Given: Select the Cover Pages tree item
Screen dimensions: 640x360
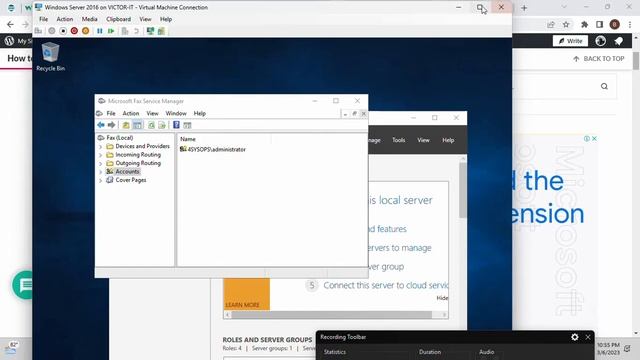Looking at the screenshot, I should click(x=131, y=180).
